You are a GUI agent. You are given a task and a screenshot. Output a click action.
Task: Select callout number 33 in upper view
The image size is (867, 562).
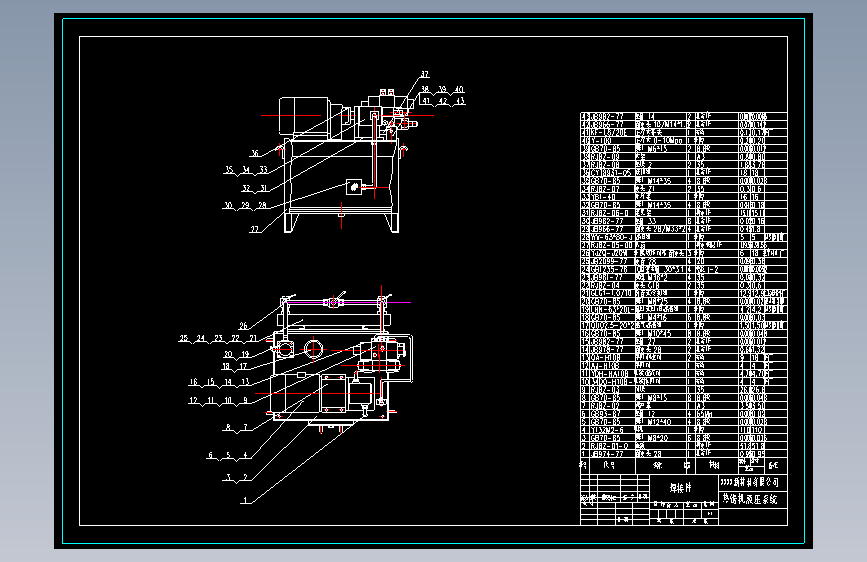click(263, 170)
